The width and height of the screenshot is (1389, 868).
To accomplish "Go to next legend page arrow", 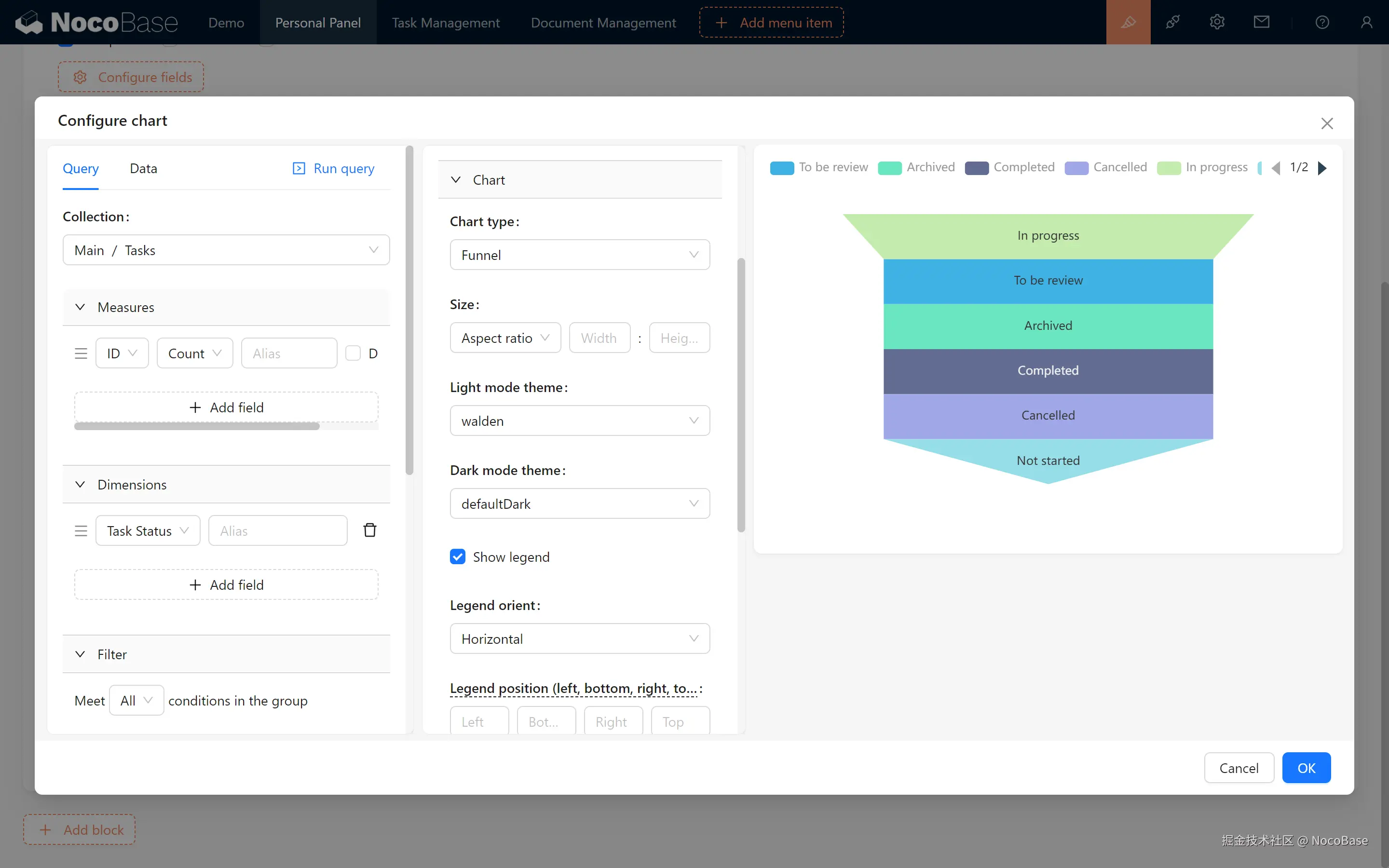I will [x=1322, y=168].
